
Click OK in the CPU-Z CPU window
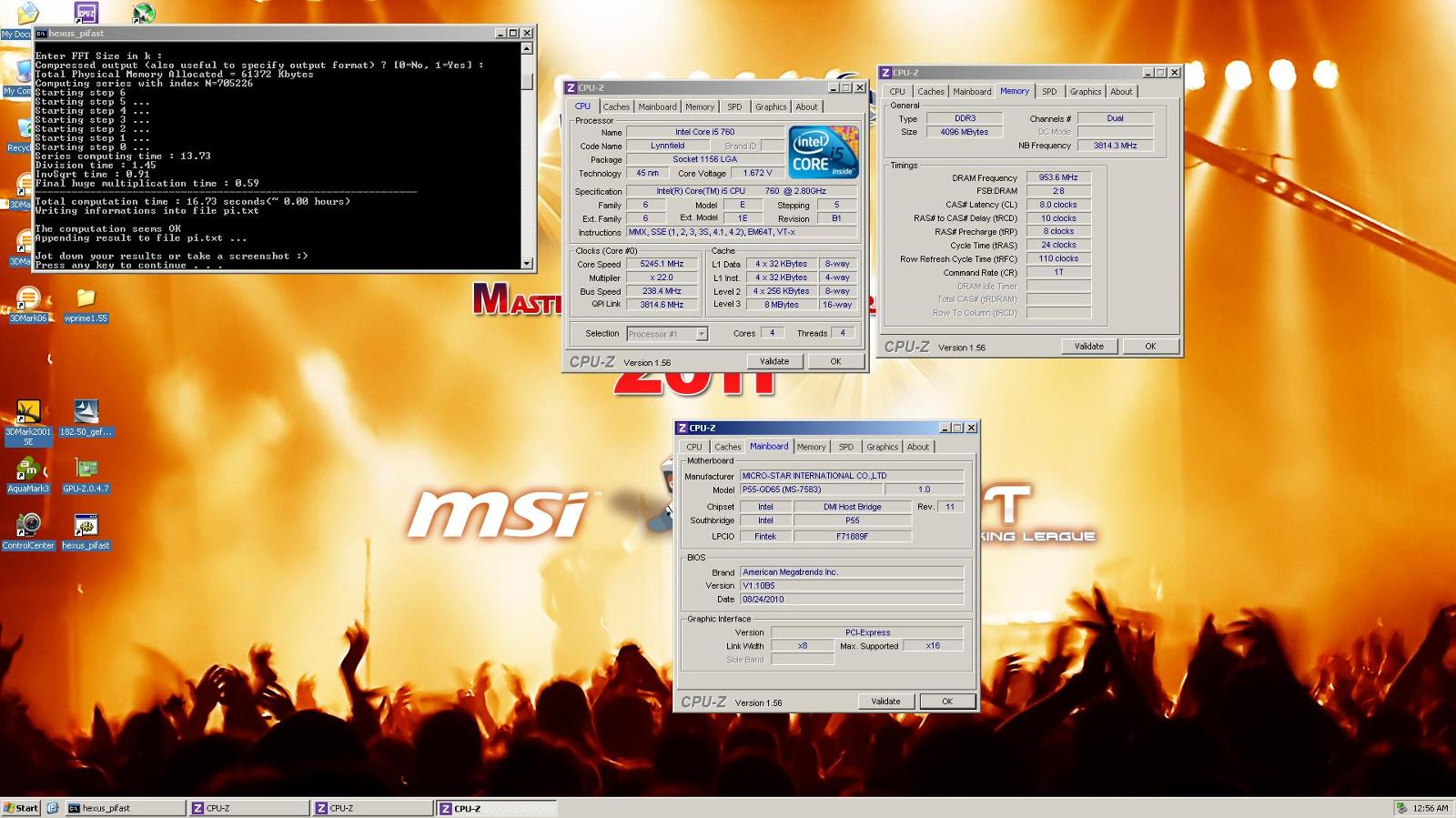[x=835, y=361]
